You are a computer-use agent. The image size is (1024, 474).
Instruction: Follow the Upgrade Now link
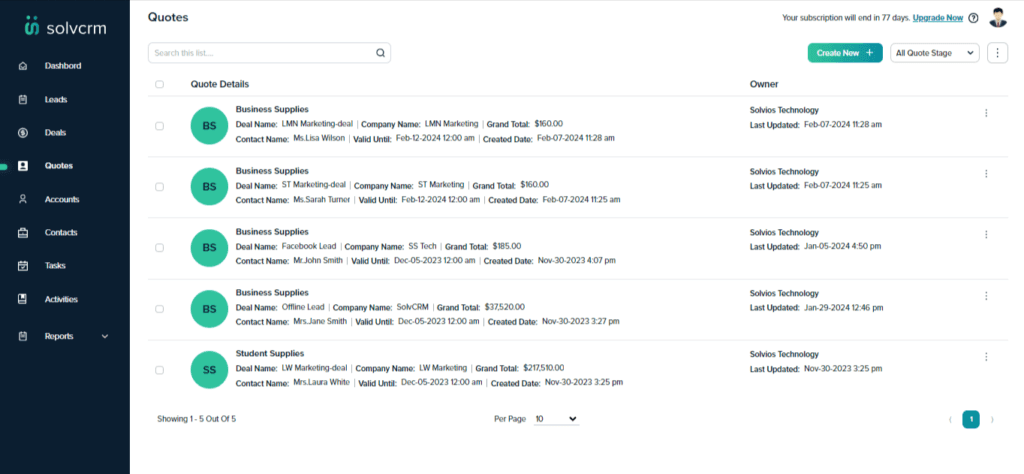[x=938, y=18]
